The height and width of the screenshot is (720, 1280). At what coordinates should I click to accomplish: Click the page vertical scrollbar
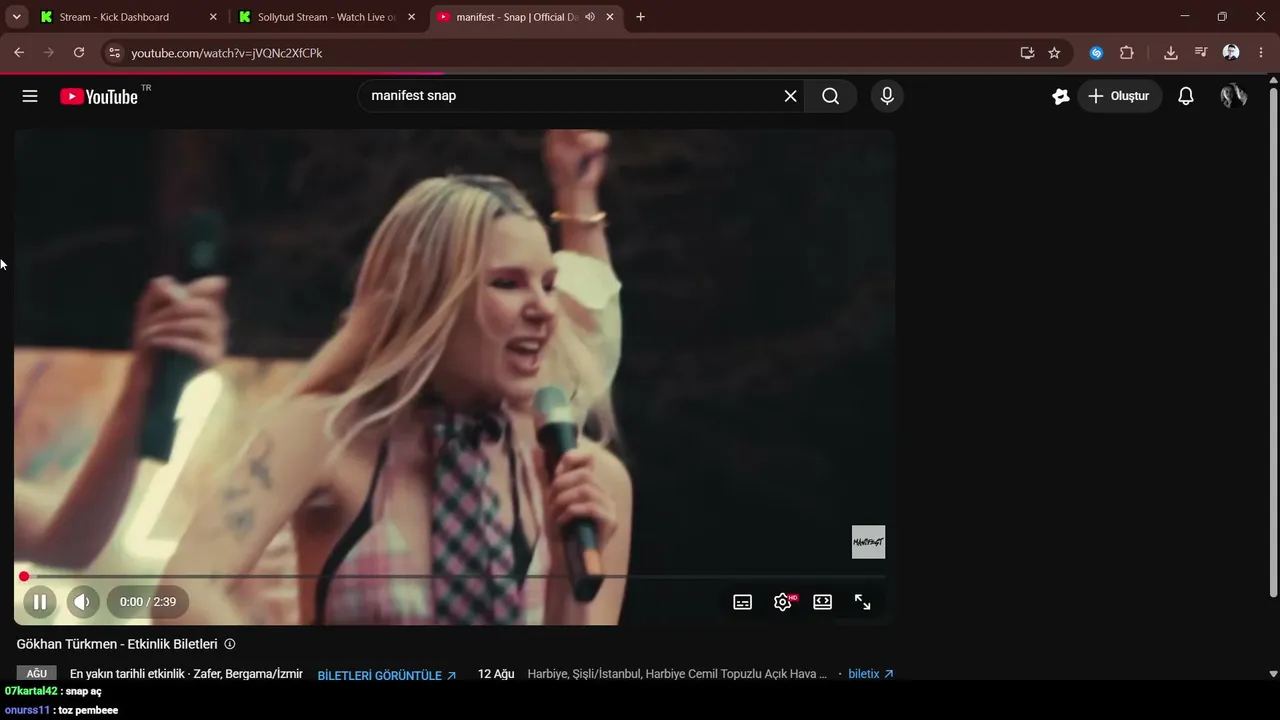[x=1273, y=340]
